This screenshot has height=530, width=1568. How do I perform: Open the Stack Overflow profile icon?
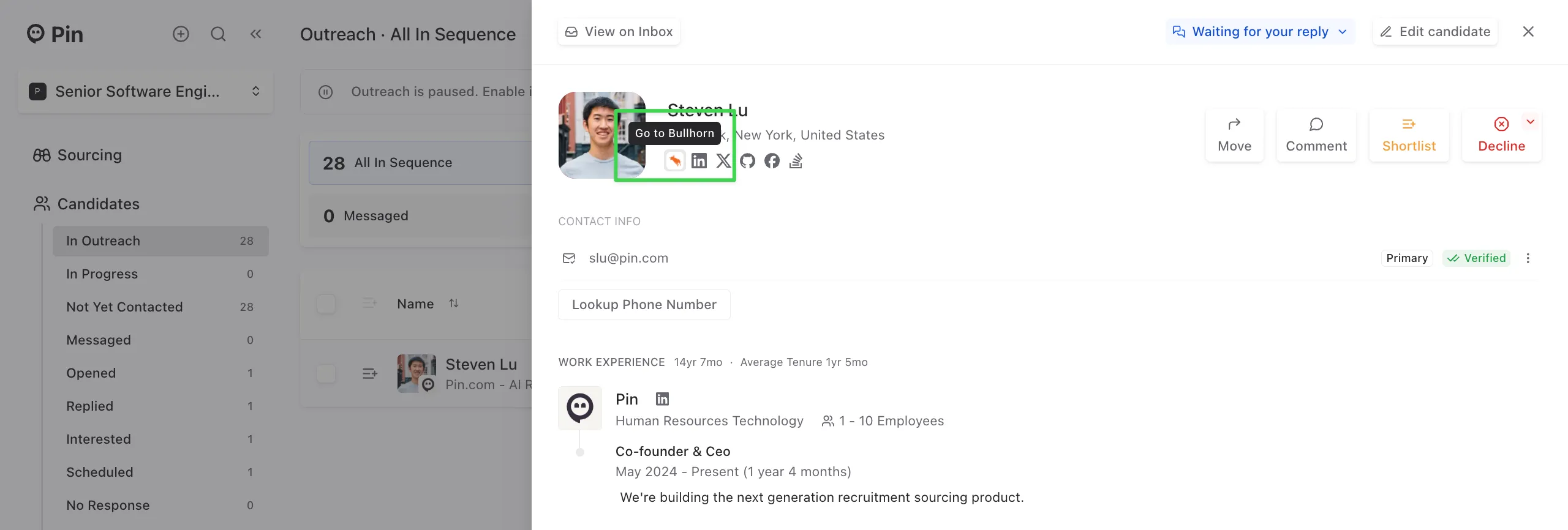tap(796, 161)
